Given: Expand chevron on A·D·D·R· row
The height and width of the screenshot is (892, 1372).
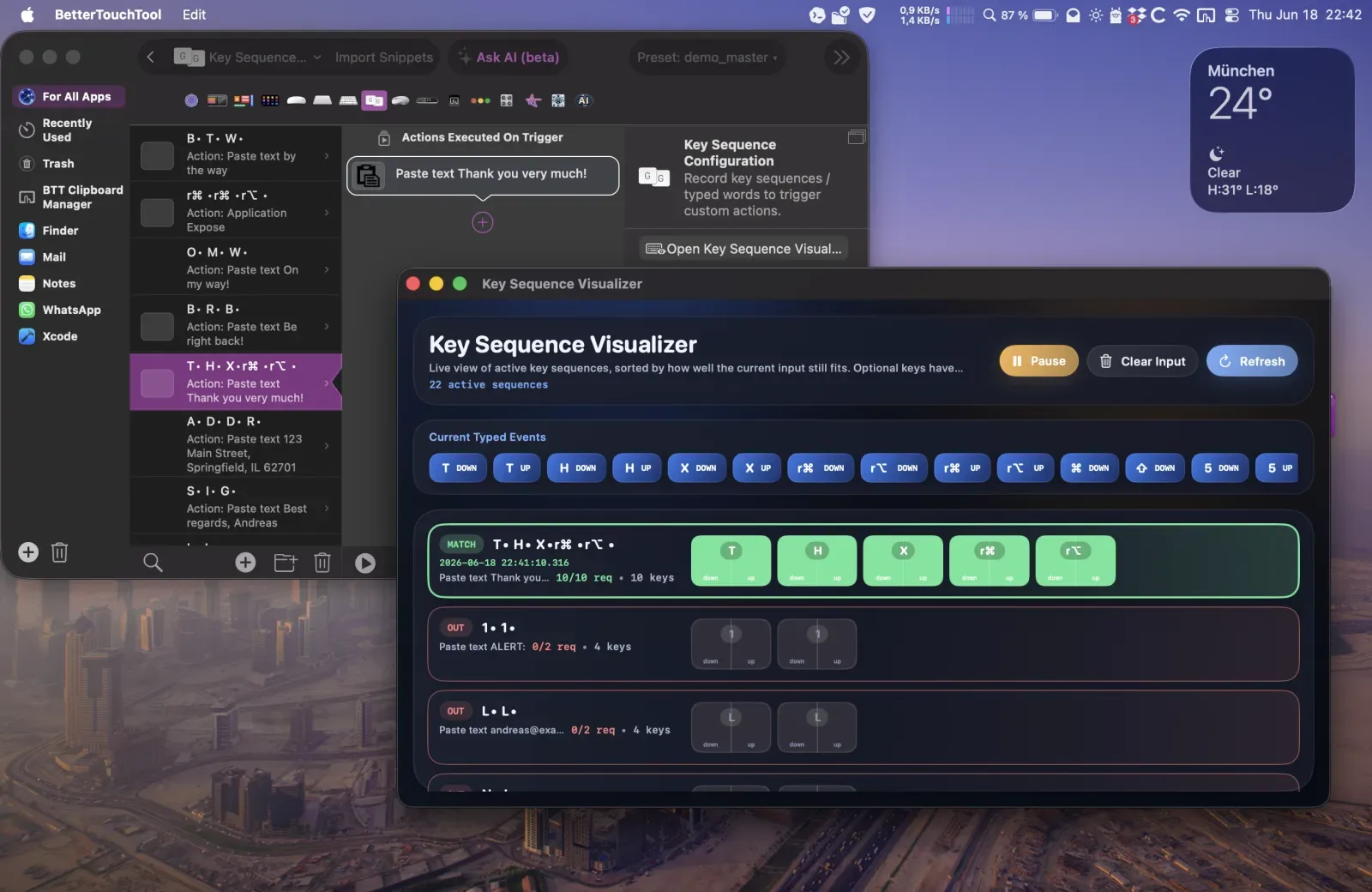Looking at the screenshot, I should [327, 445].
